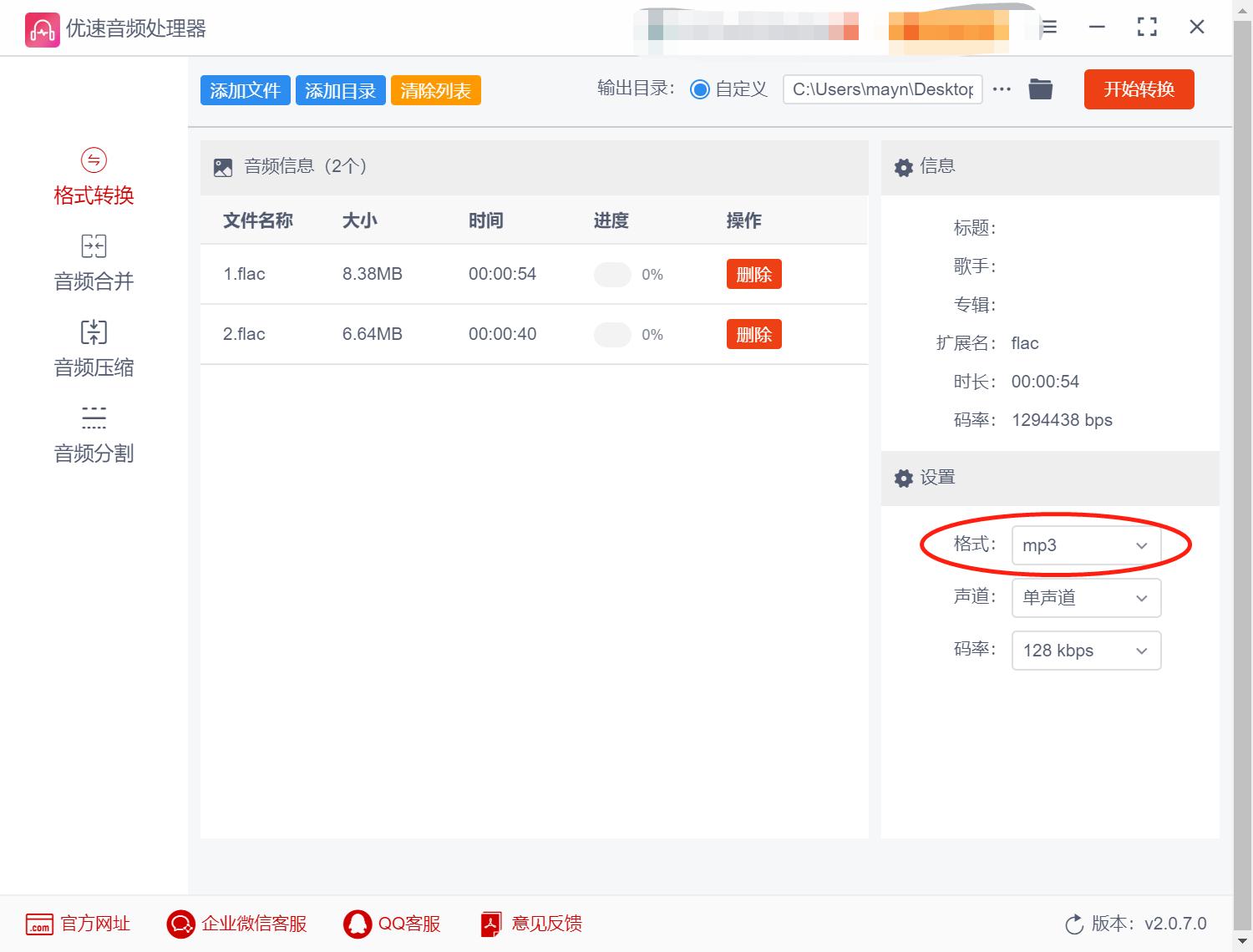
Task: Open the hamburger menu in title bar
Action: (x=1048, y=27)
